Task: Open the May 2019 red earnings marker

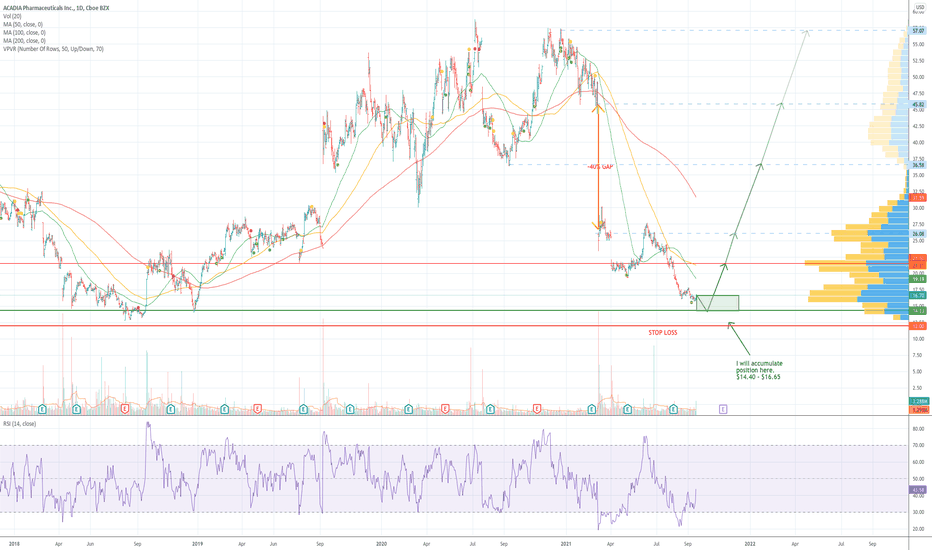Action: [x=257, y=409]
